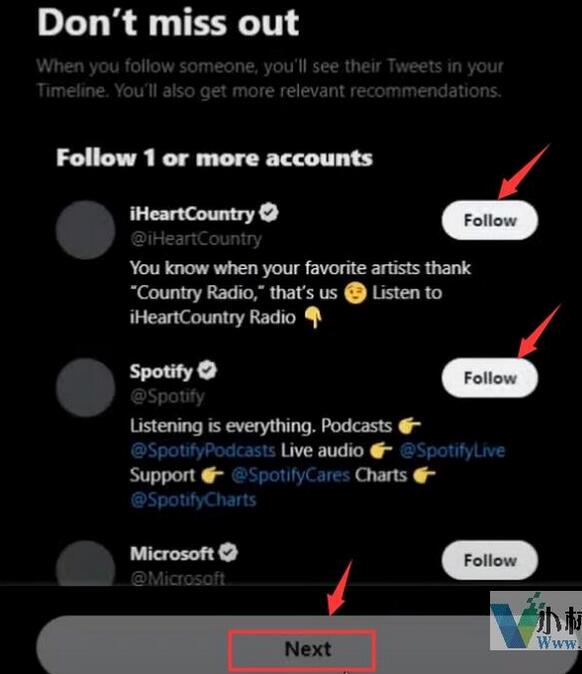Click the winking face emoji

355,293
